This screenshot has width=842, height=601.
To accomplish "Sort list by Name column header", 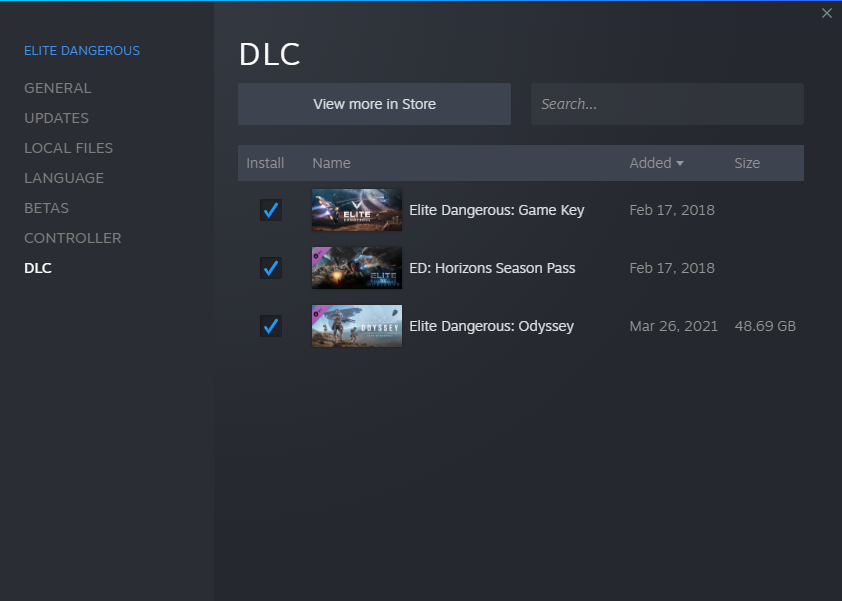I will [331, 163].
